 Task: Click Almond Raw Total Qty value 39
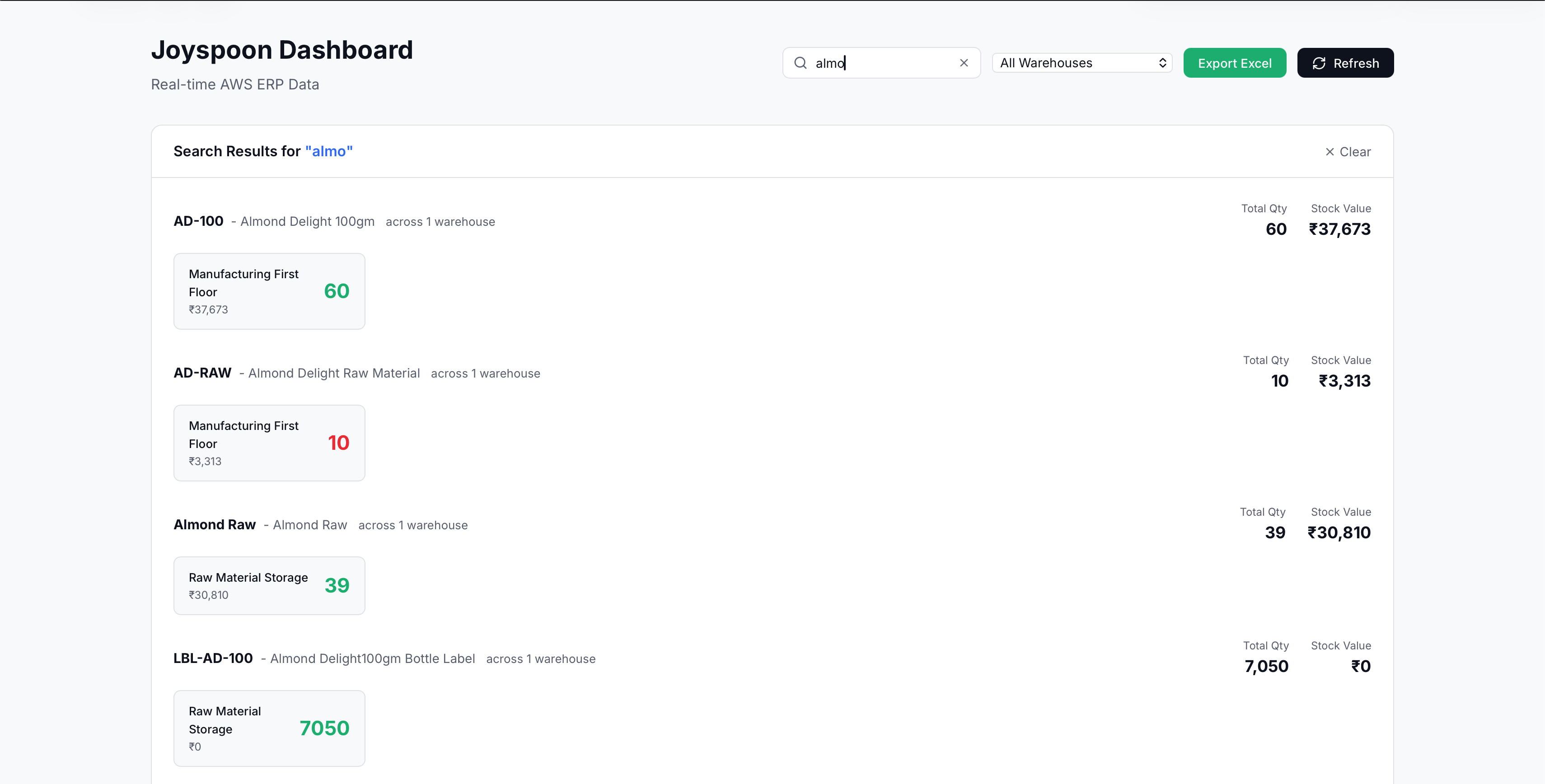[1275, 532]
